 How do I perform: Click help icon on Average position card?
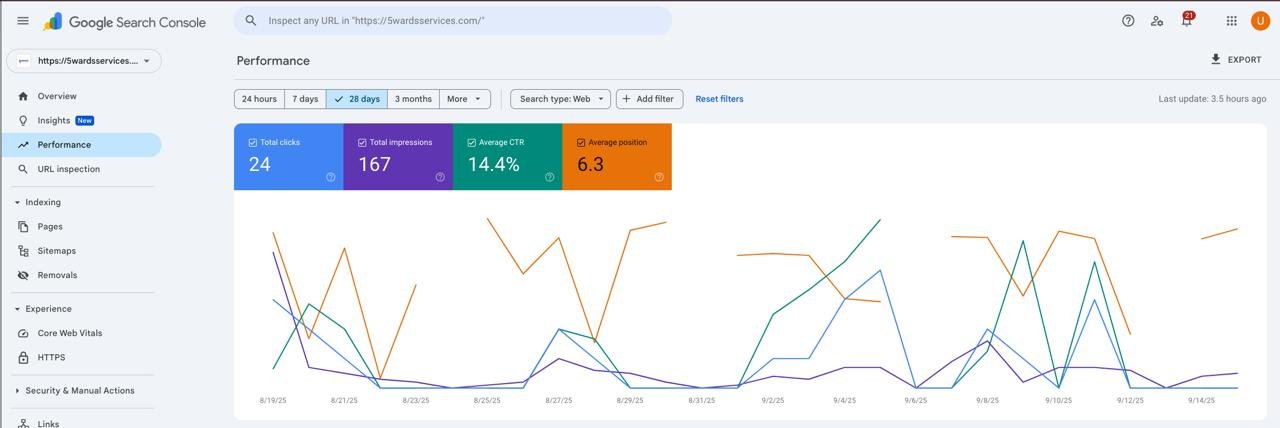pos(659,177)
